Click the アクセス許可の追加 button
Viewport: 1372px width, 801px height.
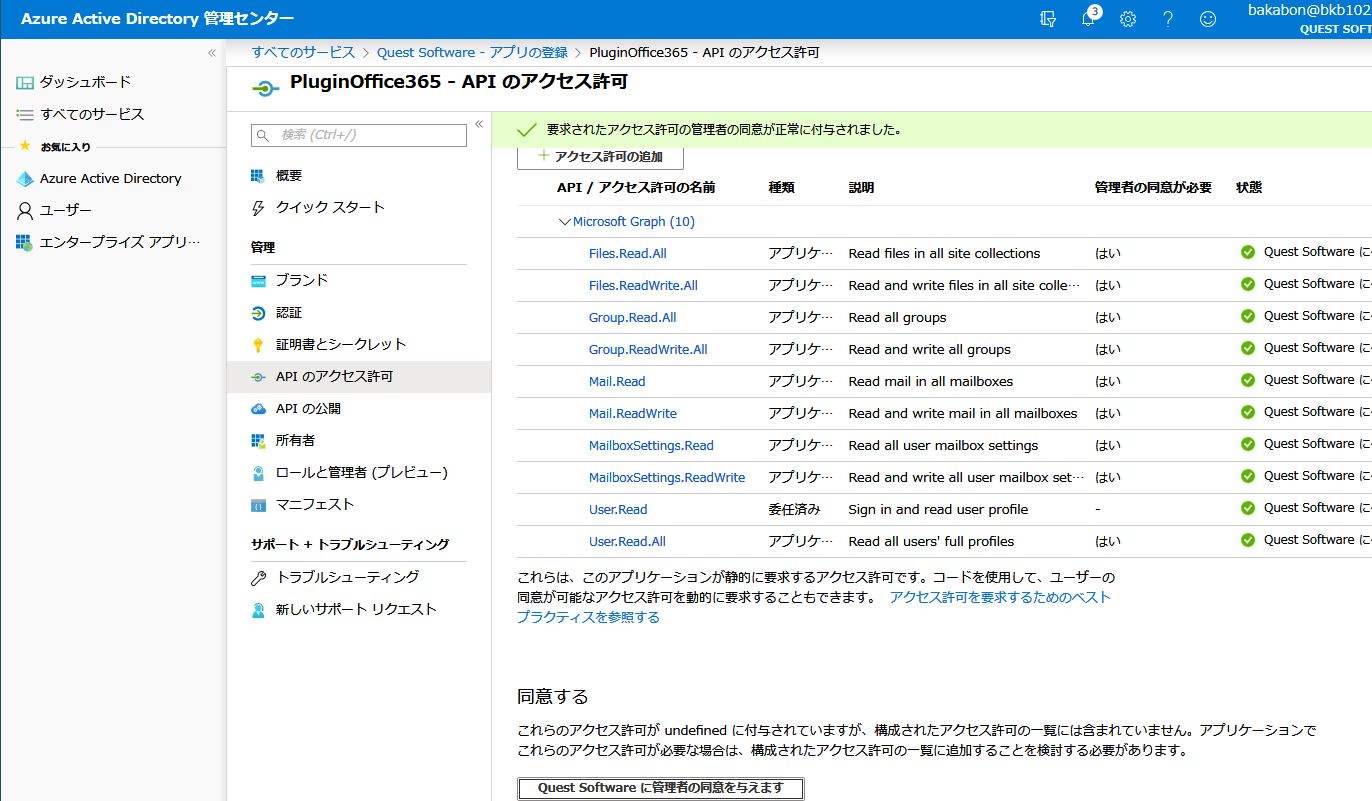coord(600,157)
